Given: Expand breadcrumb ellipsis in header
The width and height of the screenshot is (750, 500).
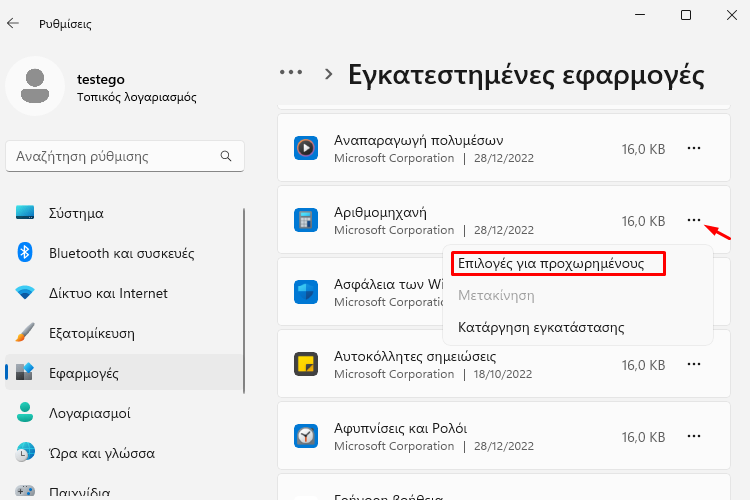Looking at the screenshot, I should click(291, 73).
